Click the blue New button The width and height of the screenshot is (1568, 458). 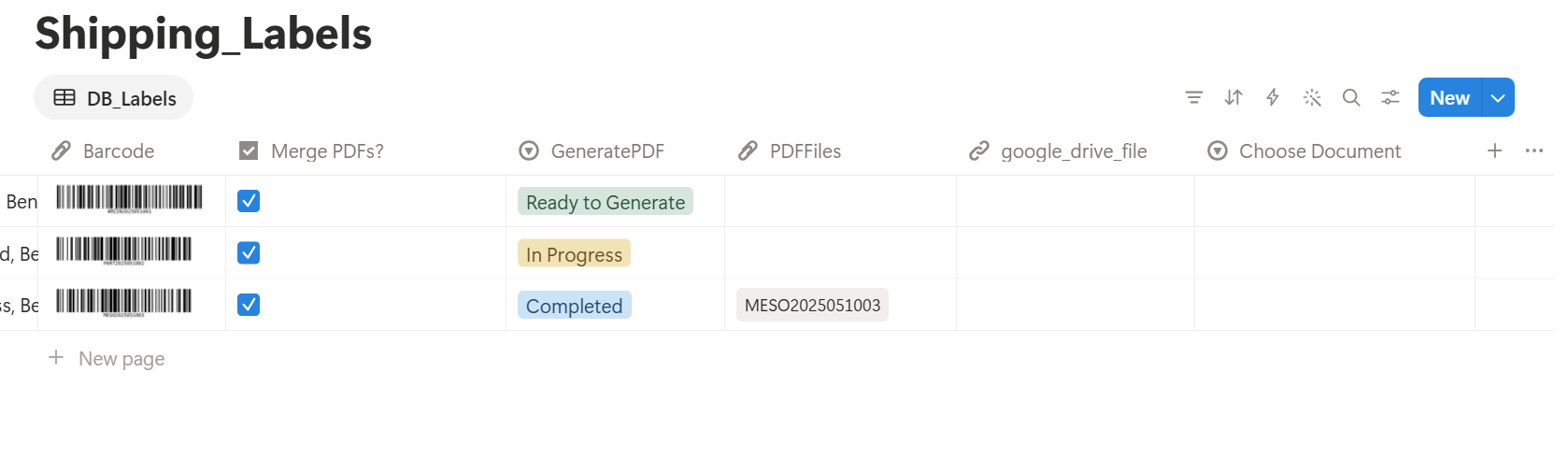(1449, 97)
